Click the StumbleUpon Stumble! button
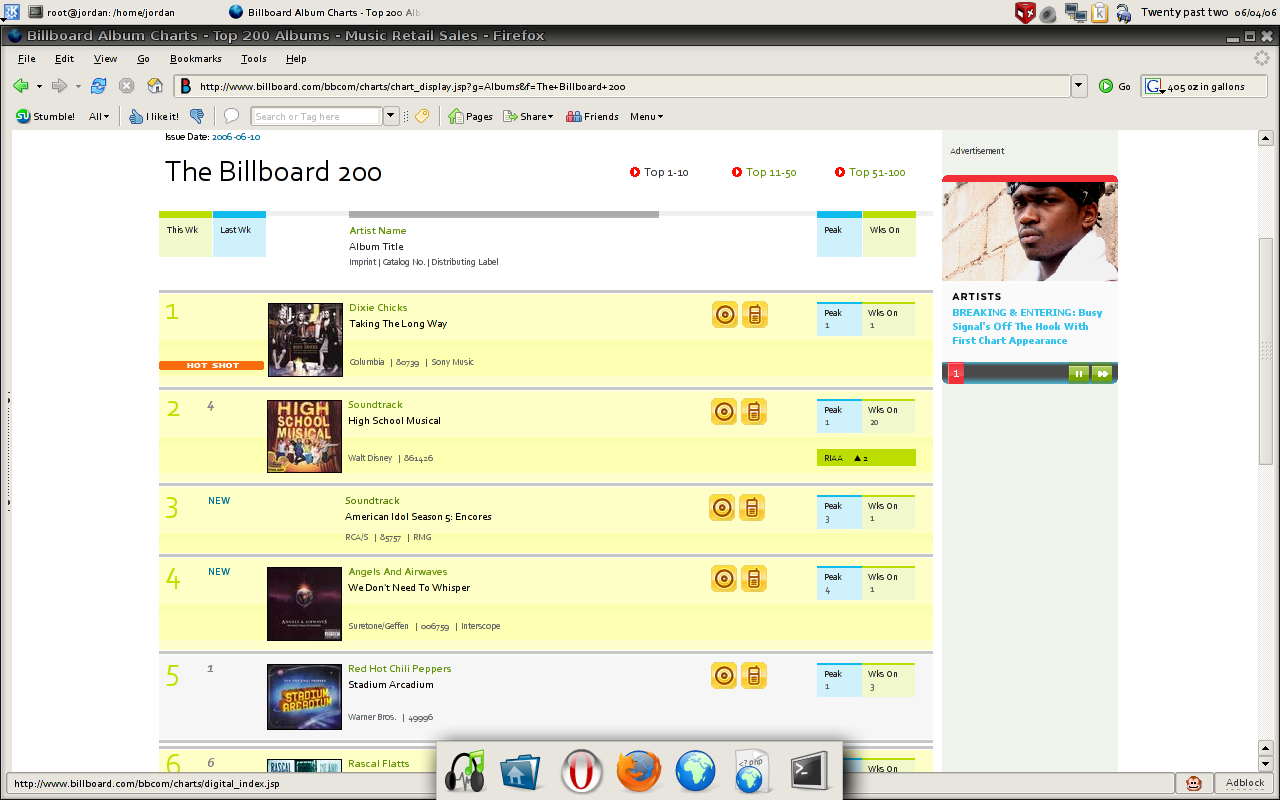The image size is (1280, 800). coord(45,116)
